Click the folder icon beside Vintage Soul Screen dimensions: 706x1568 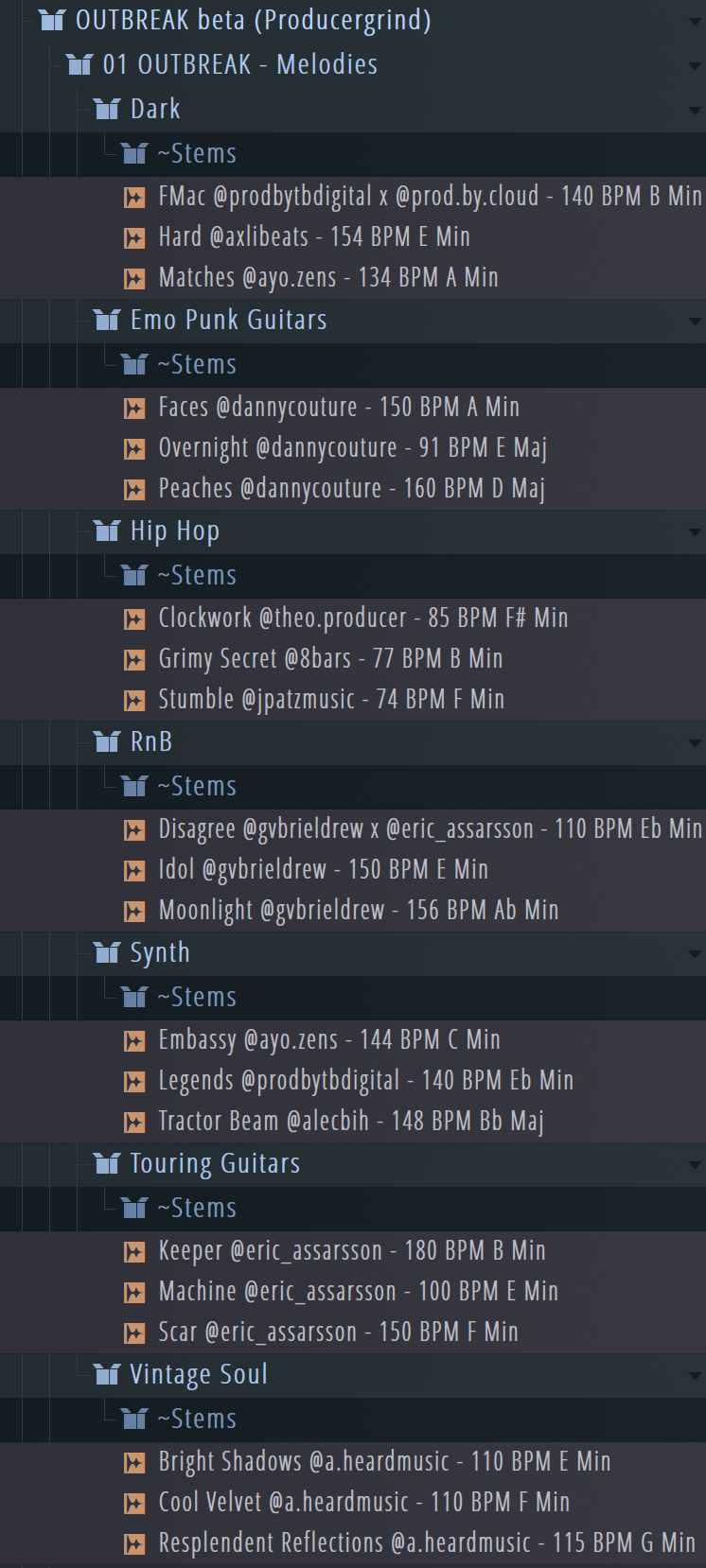point(107,1374)
